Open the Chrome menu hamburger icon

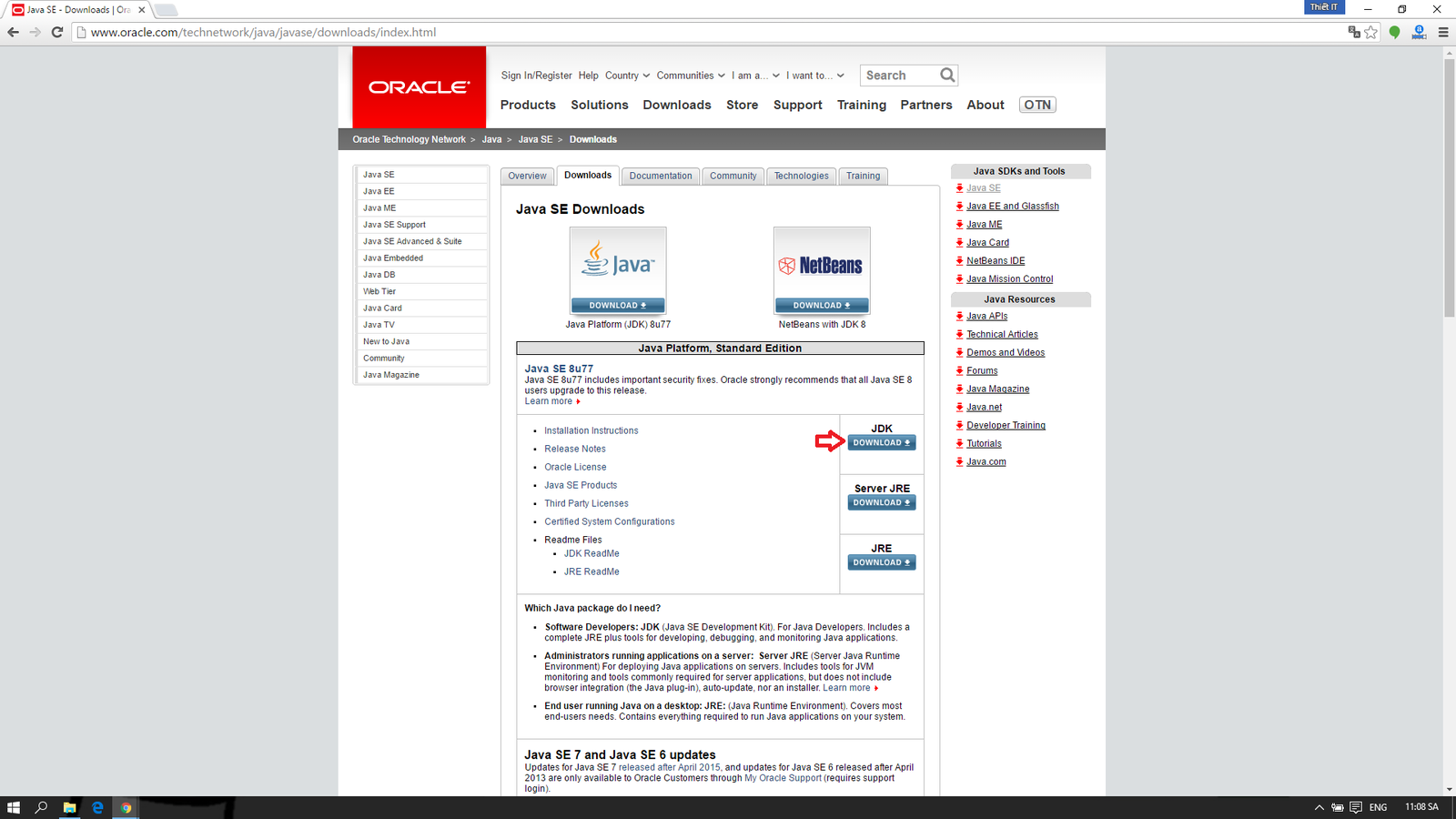pos(1443,32)
